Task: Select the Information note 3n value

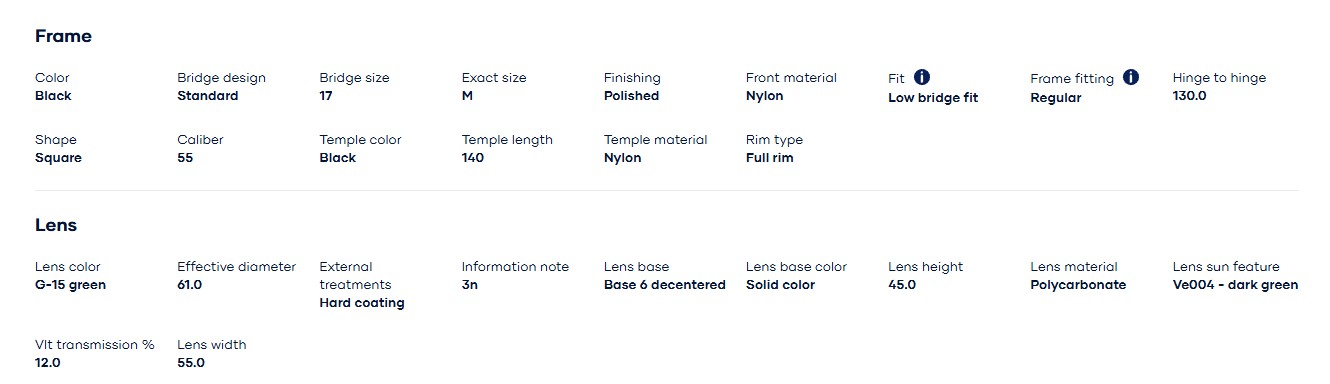Action: click(470, 285)
